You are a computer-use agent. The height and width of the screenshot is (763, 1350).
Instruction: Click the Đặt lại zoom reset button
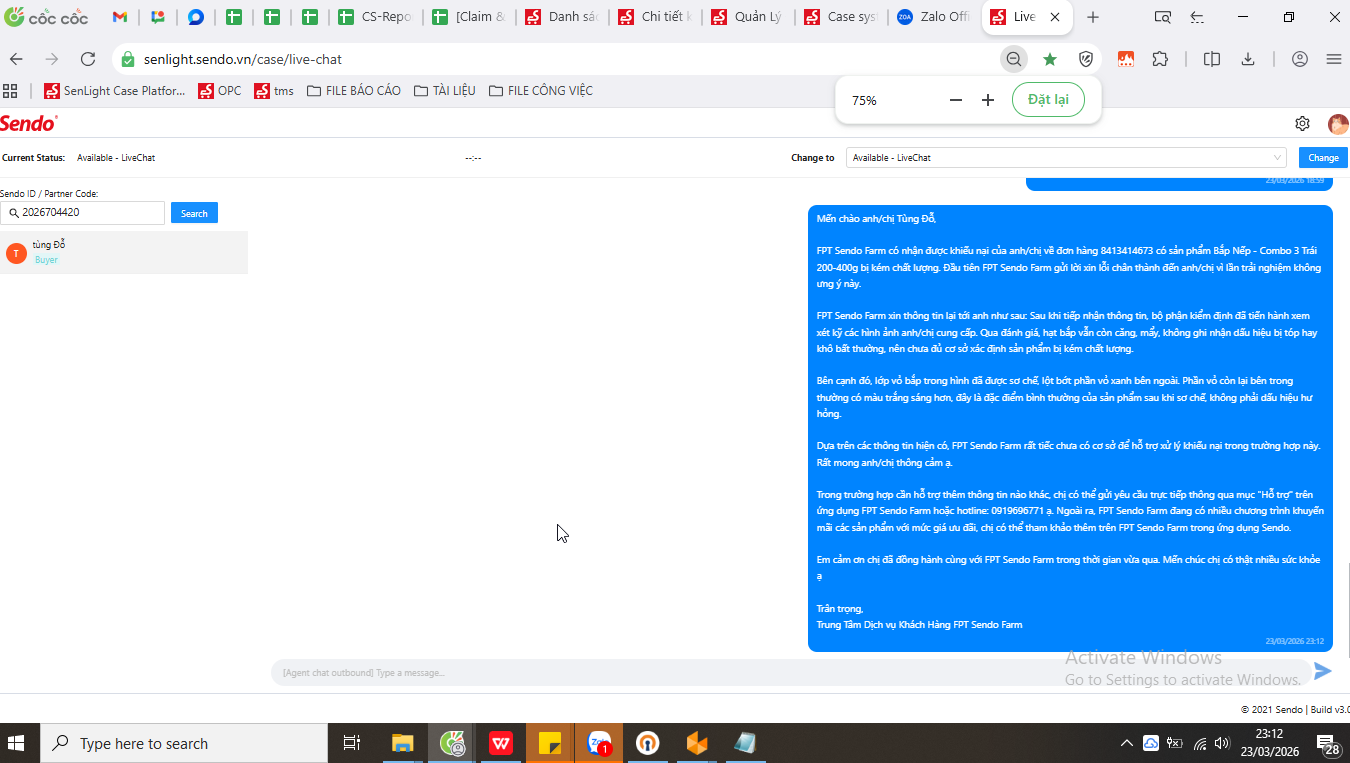click(x=1048, y=100)
